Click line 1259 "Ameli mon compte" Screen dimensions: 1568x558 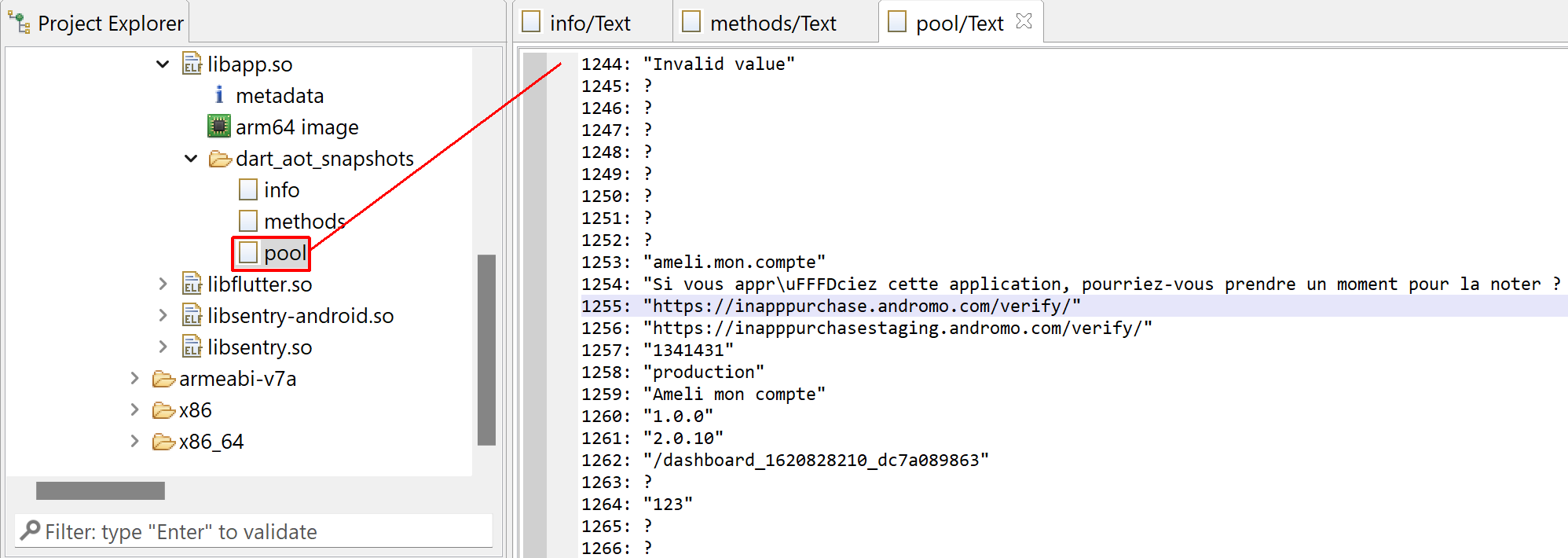pyautogui.click(x=735, y=394)
